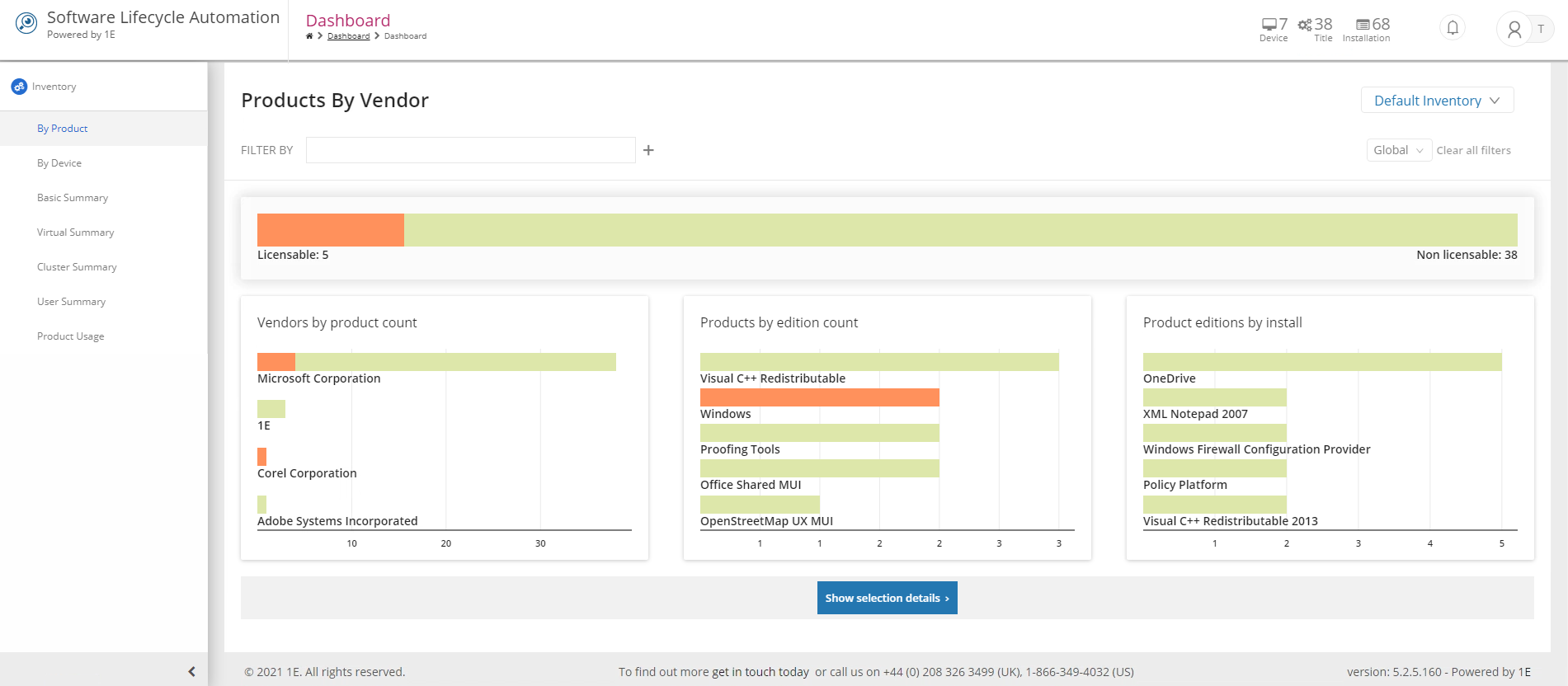Viewport: 1568px width, 686px height.
Task: Click the Inventory module icon
Action: (19, 87)
